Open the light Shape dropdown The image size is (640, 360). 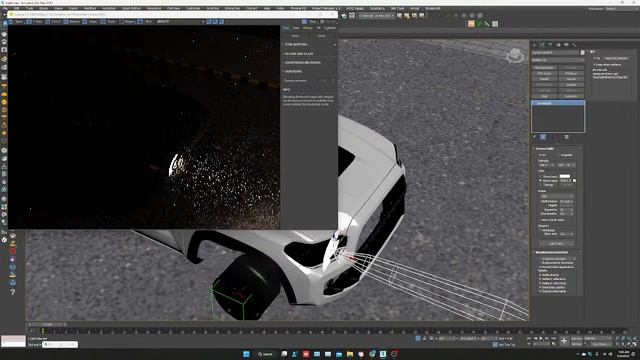[x=557, y=196]
